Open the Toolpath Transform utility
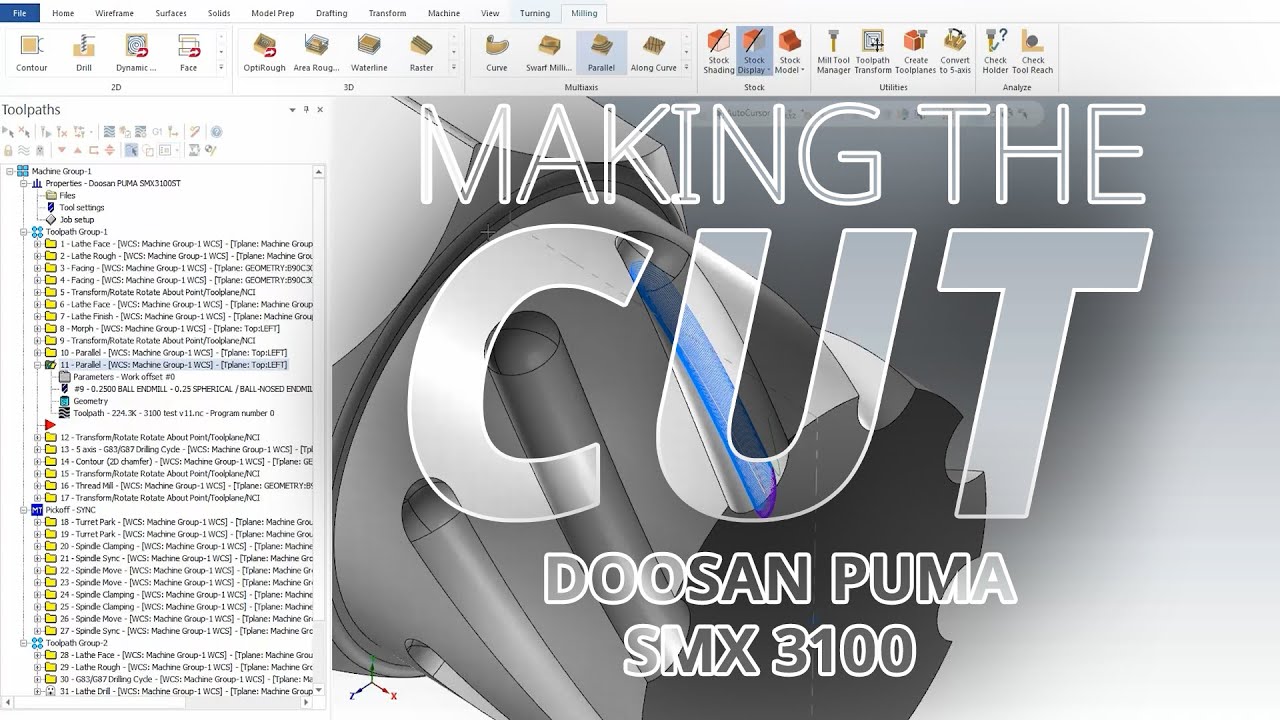 coord(872,52)
